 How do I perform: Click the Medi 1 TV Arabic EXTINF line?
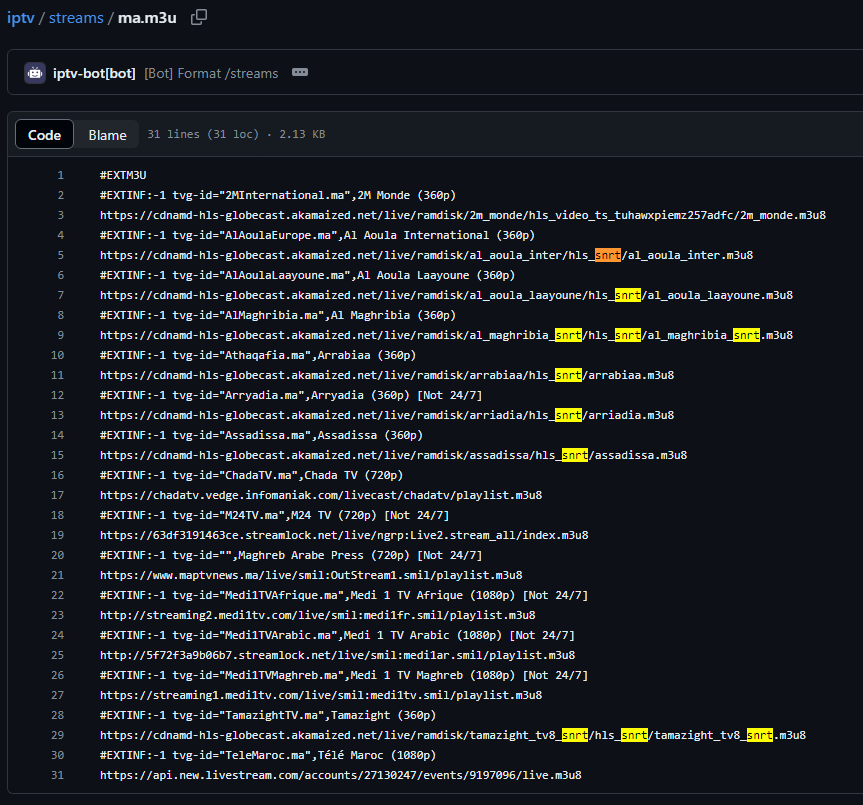(337, 635)
